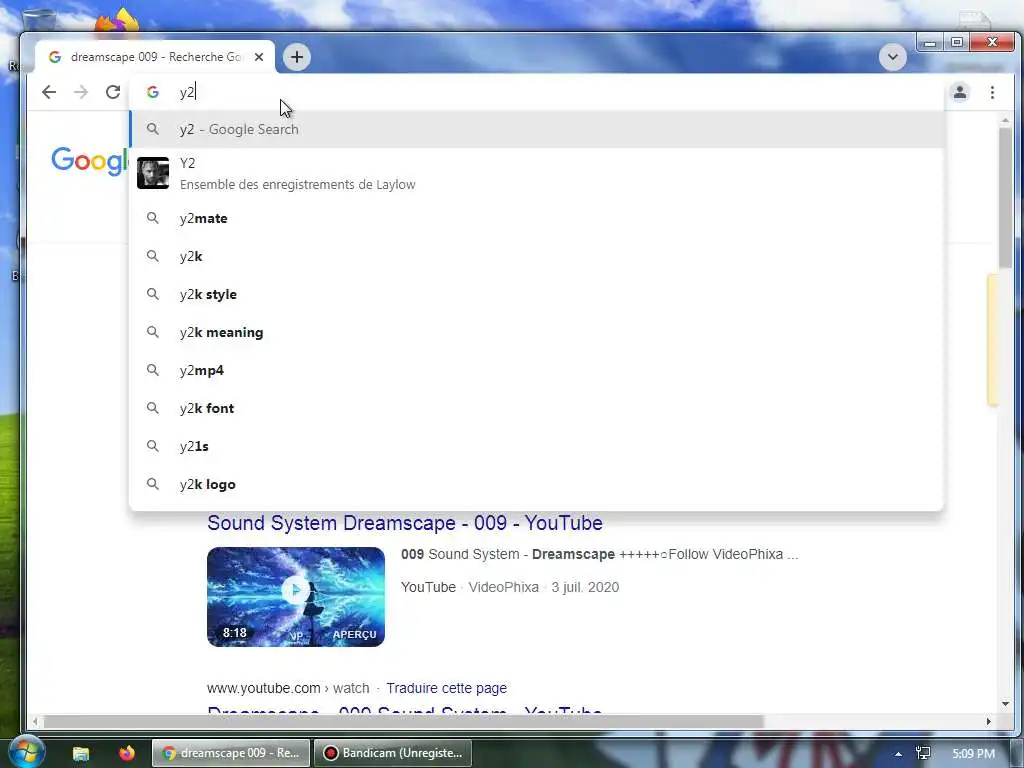The width and height of the screenshot is (1024, 768).
Task: Click the horizontal scrollbar thumb
Action: point(403,722)
